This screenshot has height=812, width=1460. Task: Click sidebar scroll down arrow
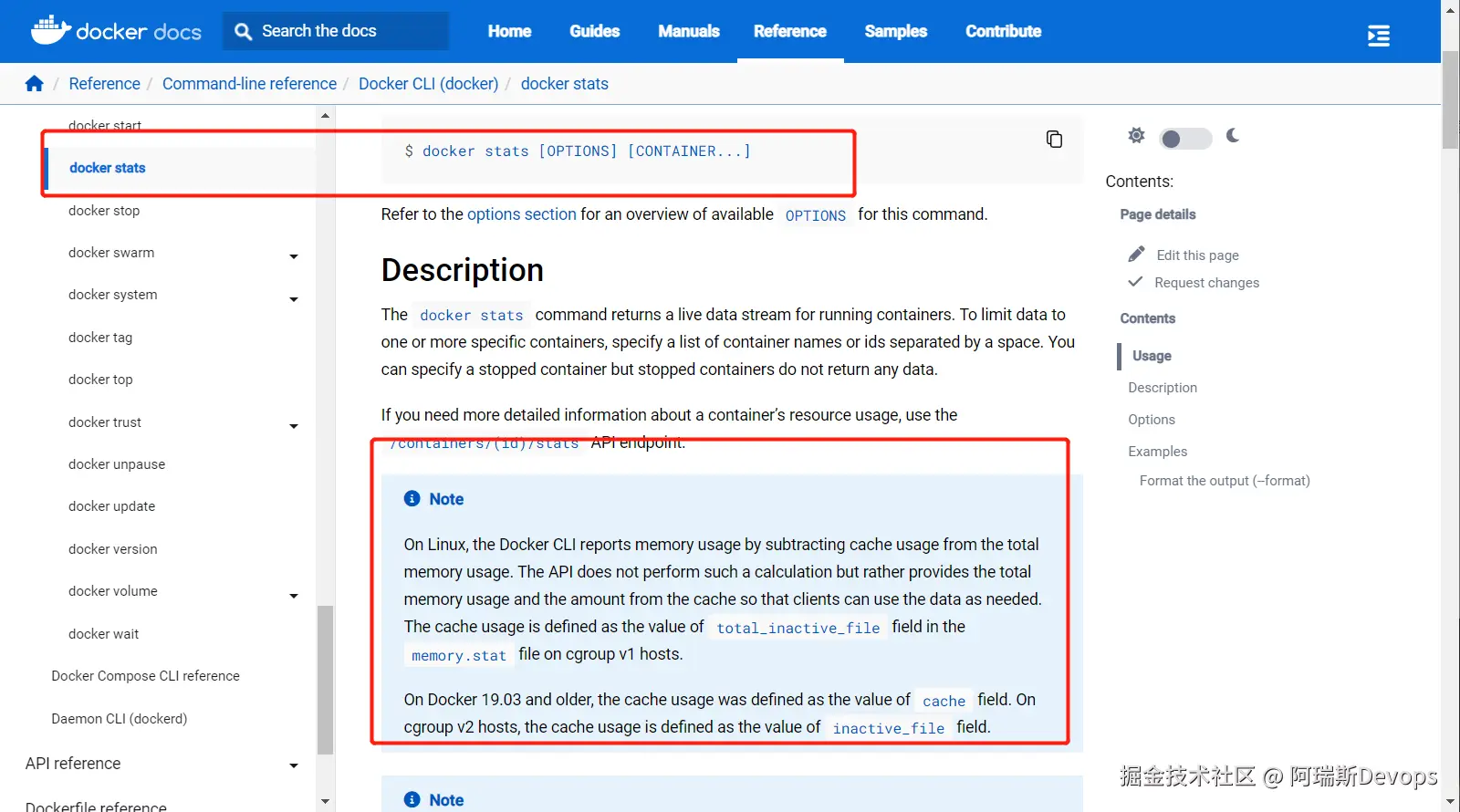click(x=326, y=801)
